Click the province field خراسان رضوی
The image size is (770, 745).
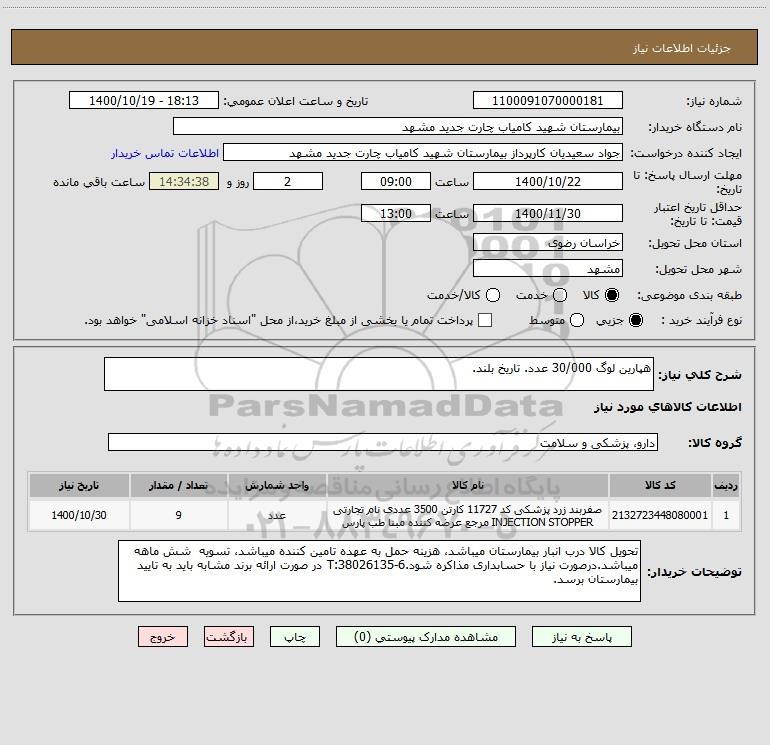pyautogui.click(x=548, y=242)
